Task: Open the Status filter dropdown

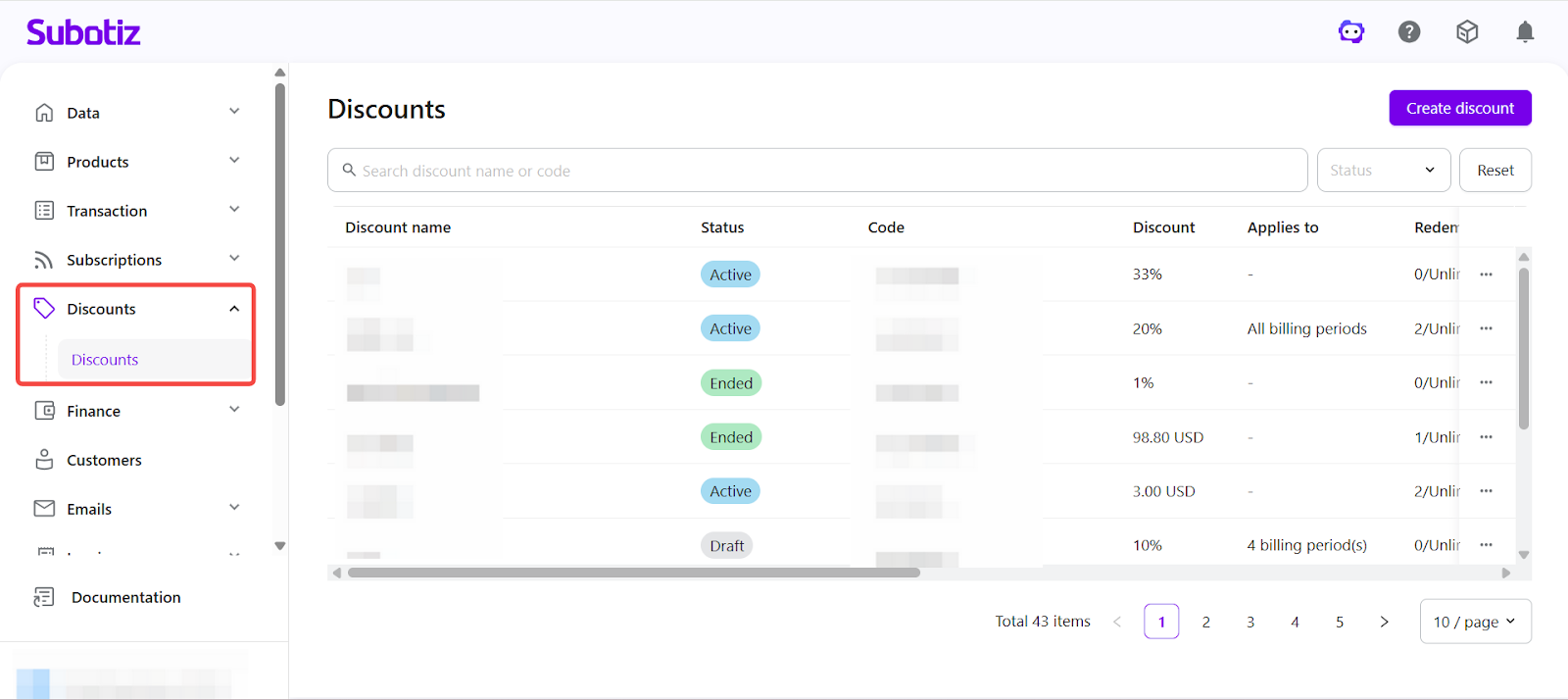Action: click(1382, 171)
